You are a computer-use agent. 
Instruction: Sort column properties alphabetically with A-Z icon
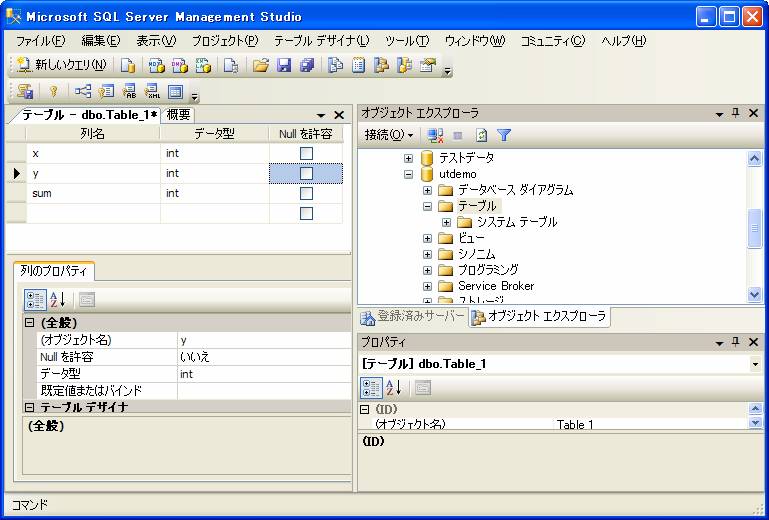tap(58, 299)
